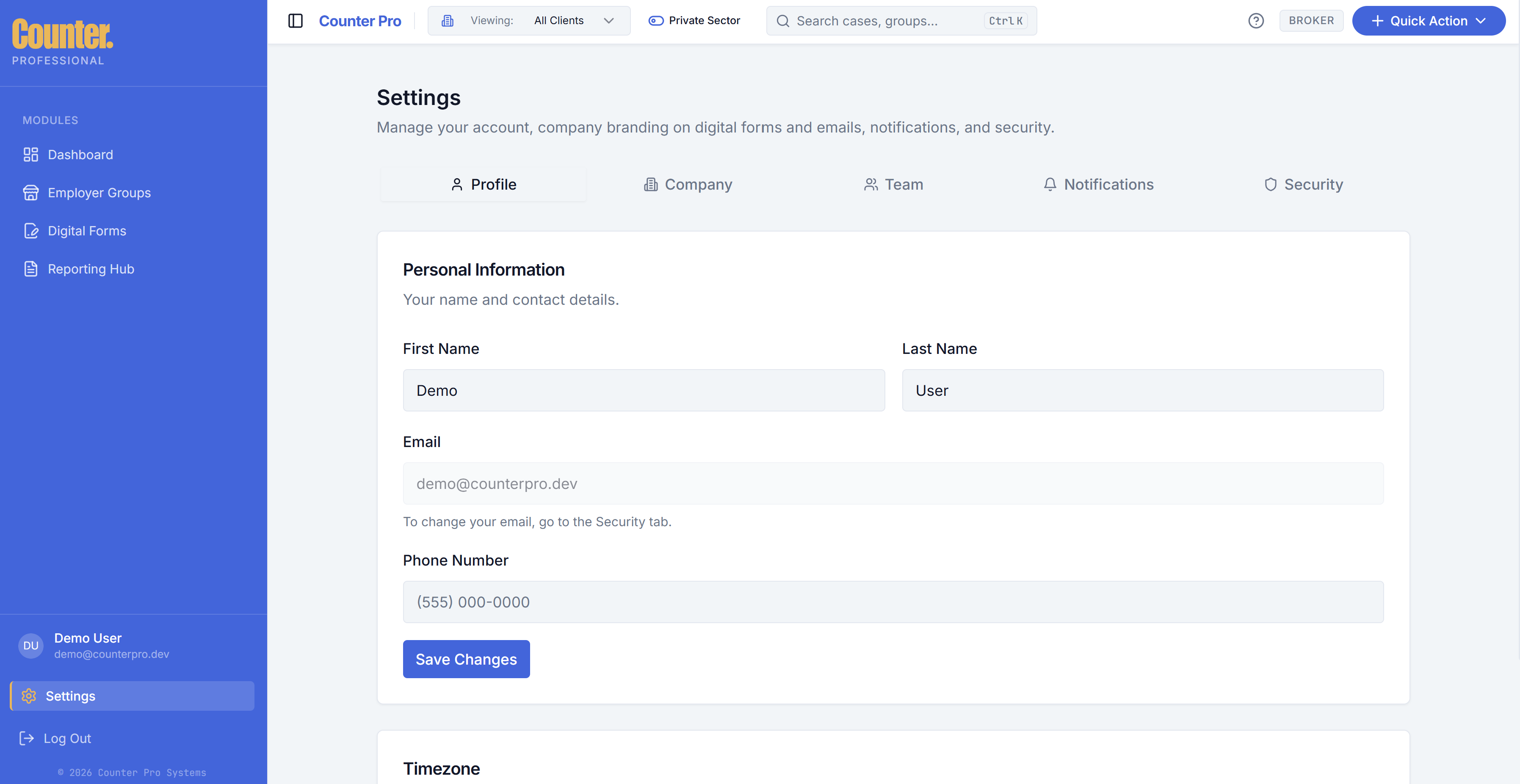Select the Employer Groups module

coord(99,192)
